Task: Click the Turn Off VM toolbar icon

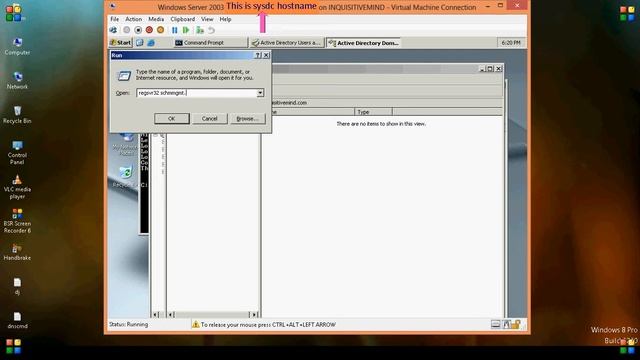Action: (138, 30)
